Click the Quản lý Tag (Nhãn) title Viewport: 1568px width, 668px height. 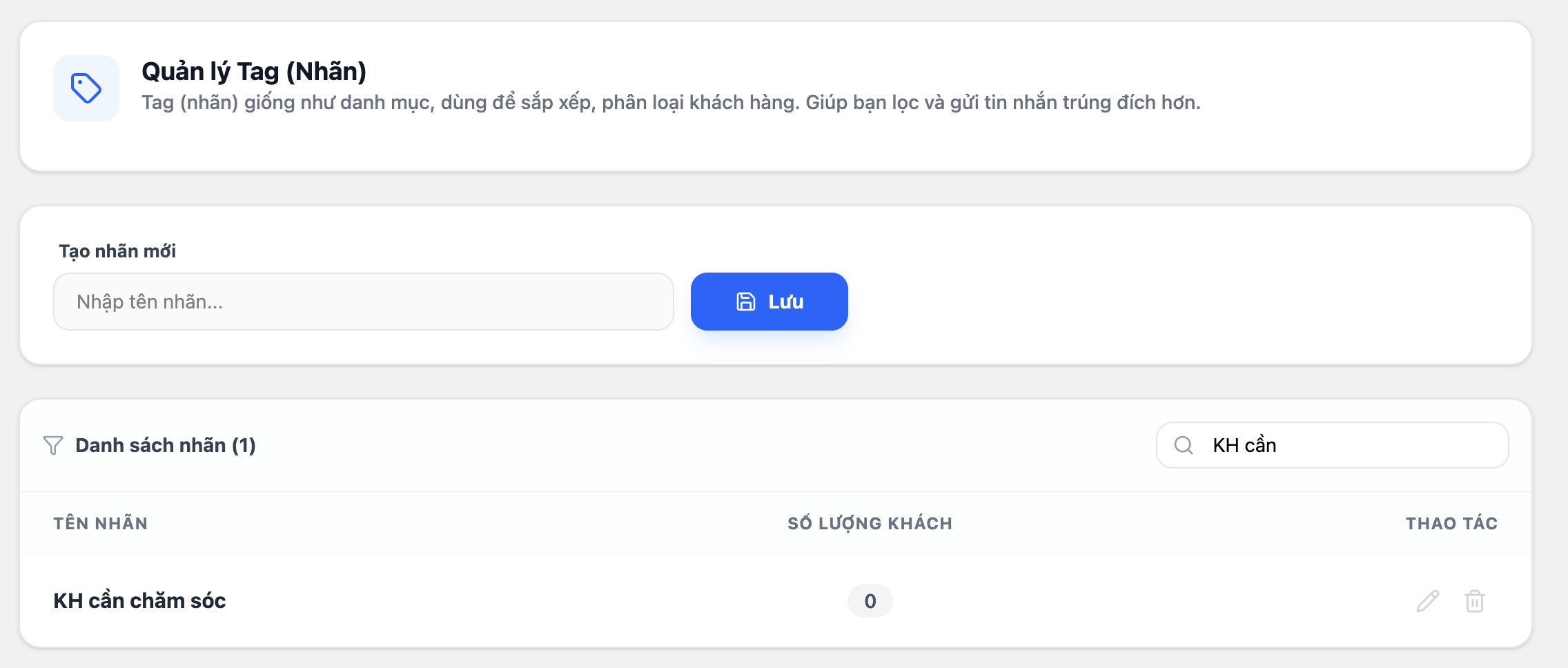tap(254, 72)
